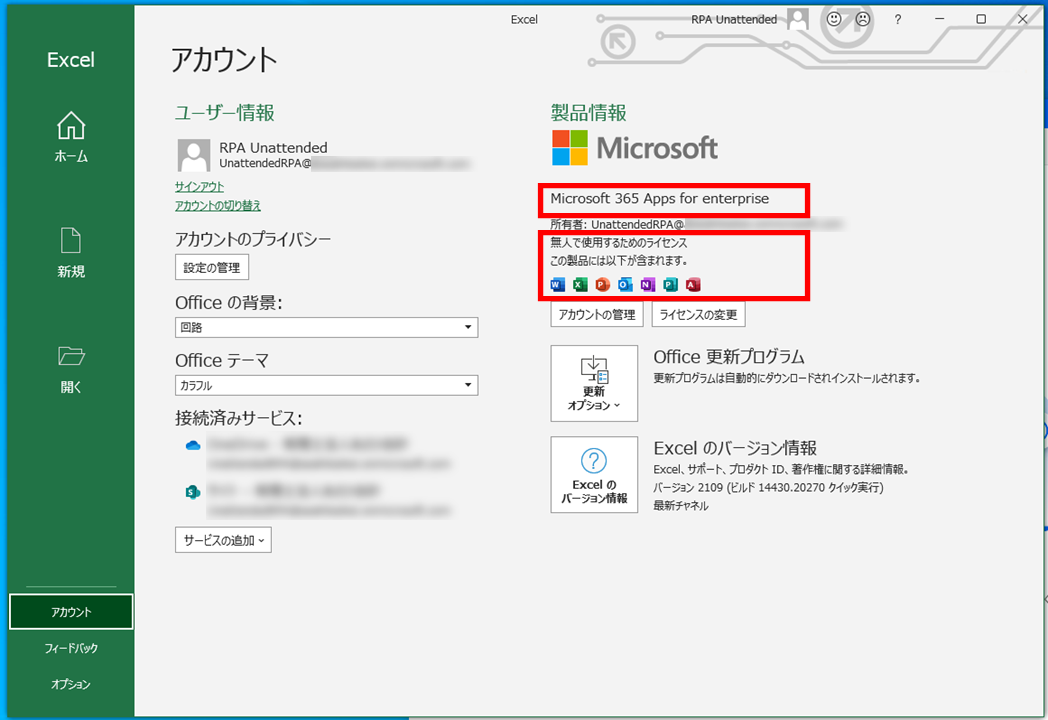Image resolution: width=1048 pixels, height=720 pixels.
Task: Click the 最新チャネル text
Action: 680,505
